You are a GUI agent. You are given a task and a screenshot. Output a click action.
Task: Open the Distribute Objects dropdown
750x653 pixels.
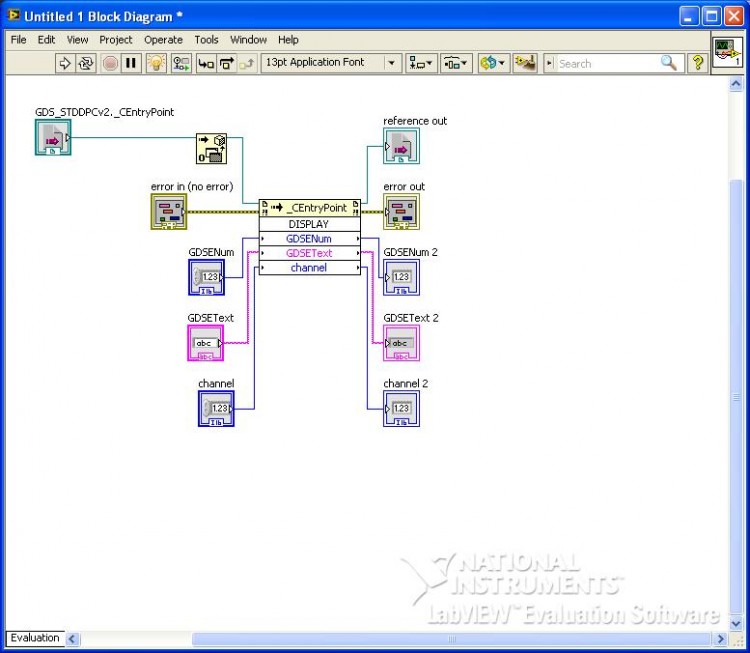coord(456,63)
